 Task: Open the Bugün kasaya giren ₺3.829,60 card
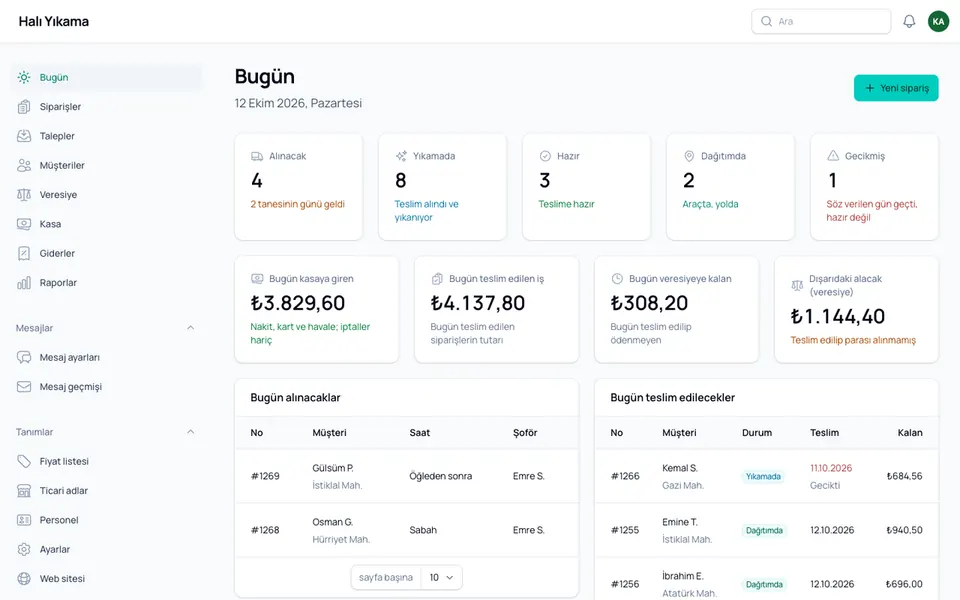pyautogui.click(x=317, y=309)
